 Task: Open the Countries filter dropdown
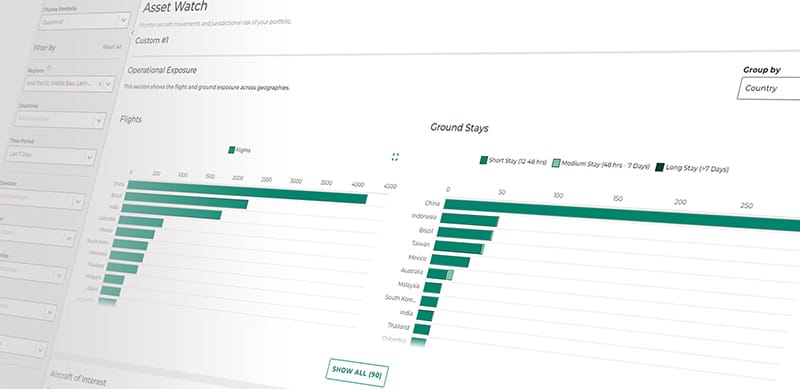click(60, 119)
